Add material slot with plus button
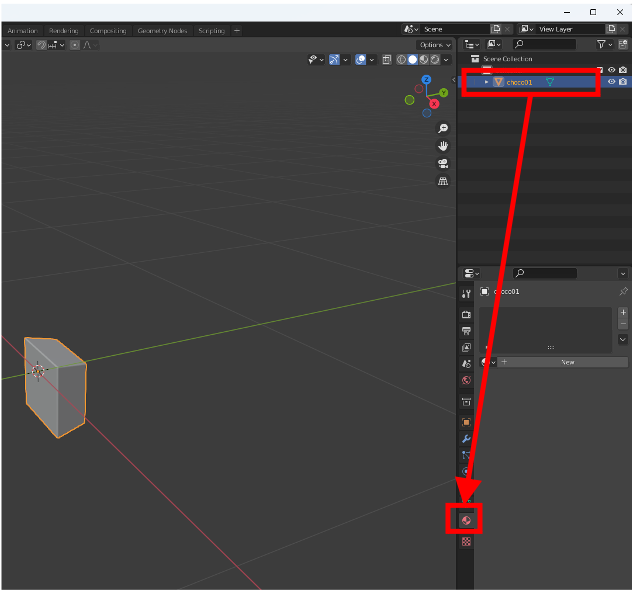Viewport: 632px width, 591px height. click(623, 312)
